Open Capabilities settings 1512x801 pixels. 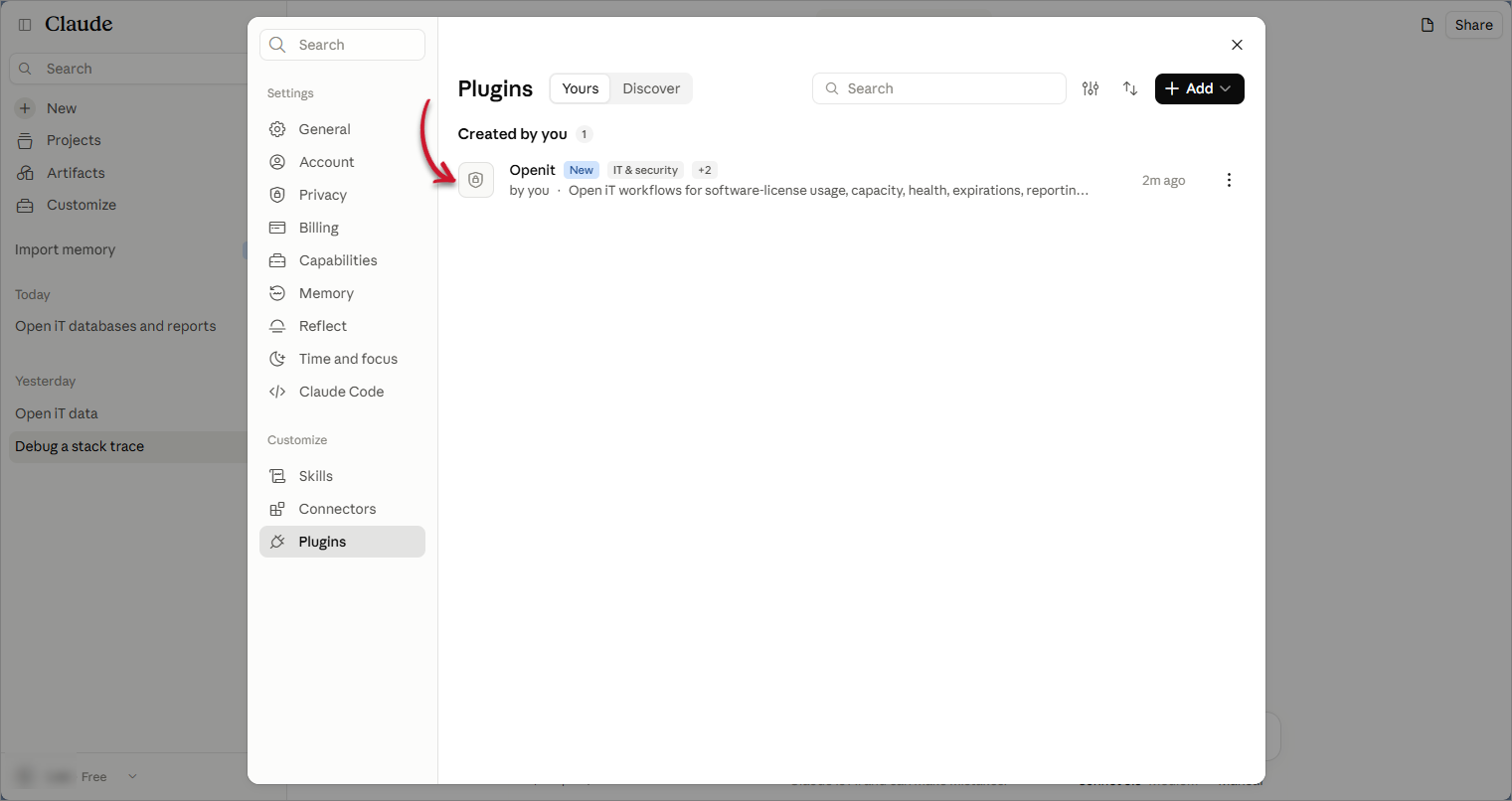tap(342, 260)
